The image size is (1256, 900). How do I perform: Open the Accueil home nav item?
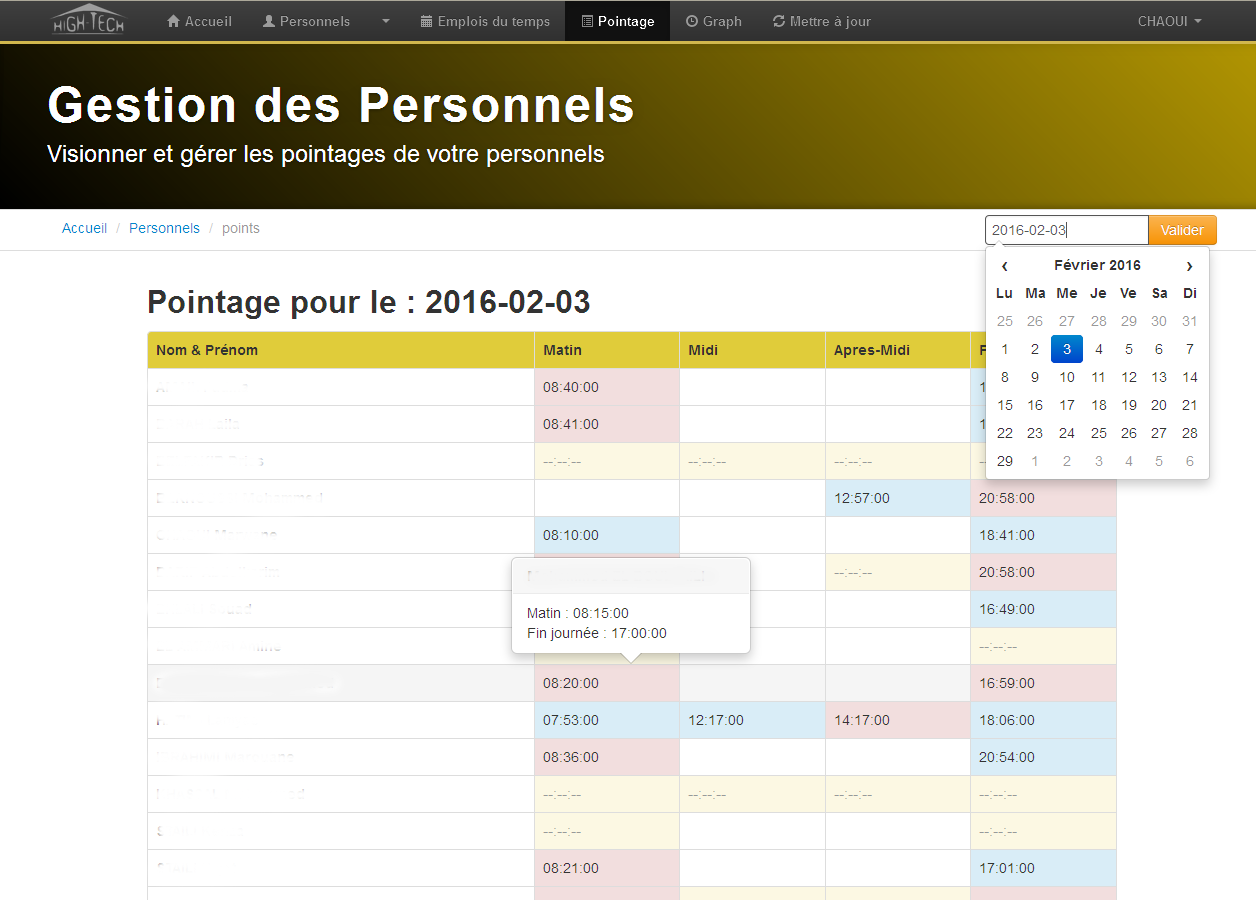point(199,21)
